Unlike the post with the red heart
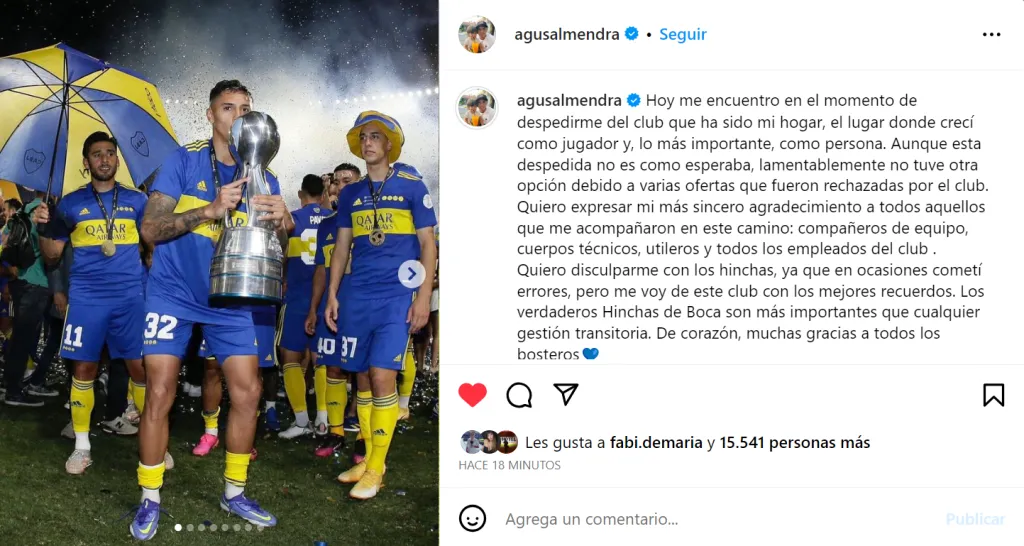Image resolution: width=1024 pixels, height=546 pixels. click(x=472, y=395)
